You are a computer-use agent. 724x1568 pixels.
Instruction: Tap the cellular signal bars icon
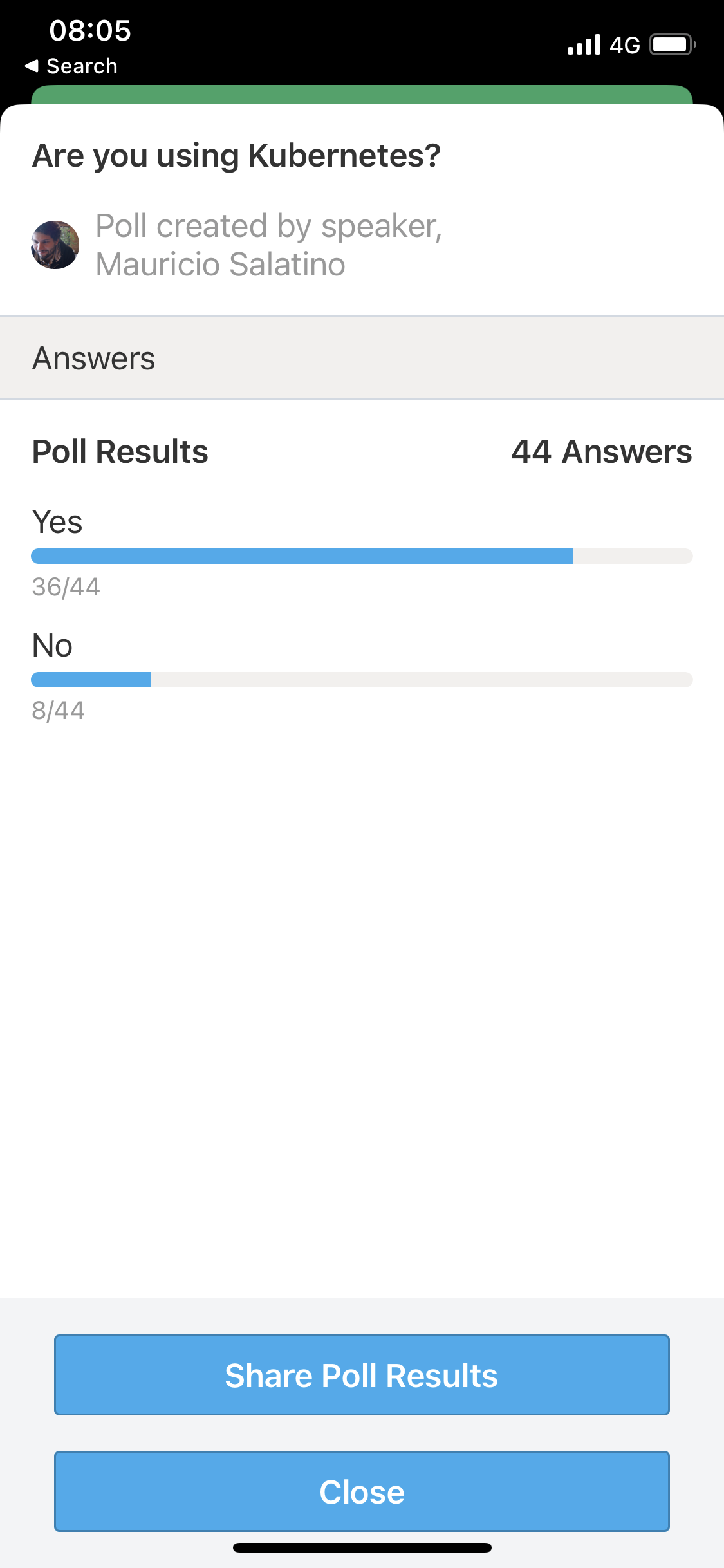[584, 45]
